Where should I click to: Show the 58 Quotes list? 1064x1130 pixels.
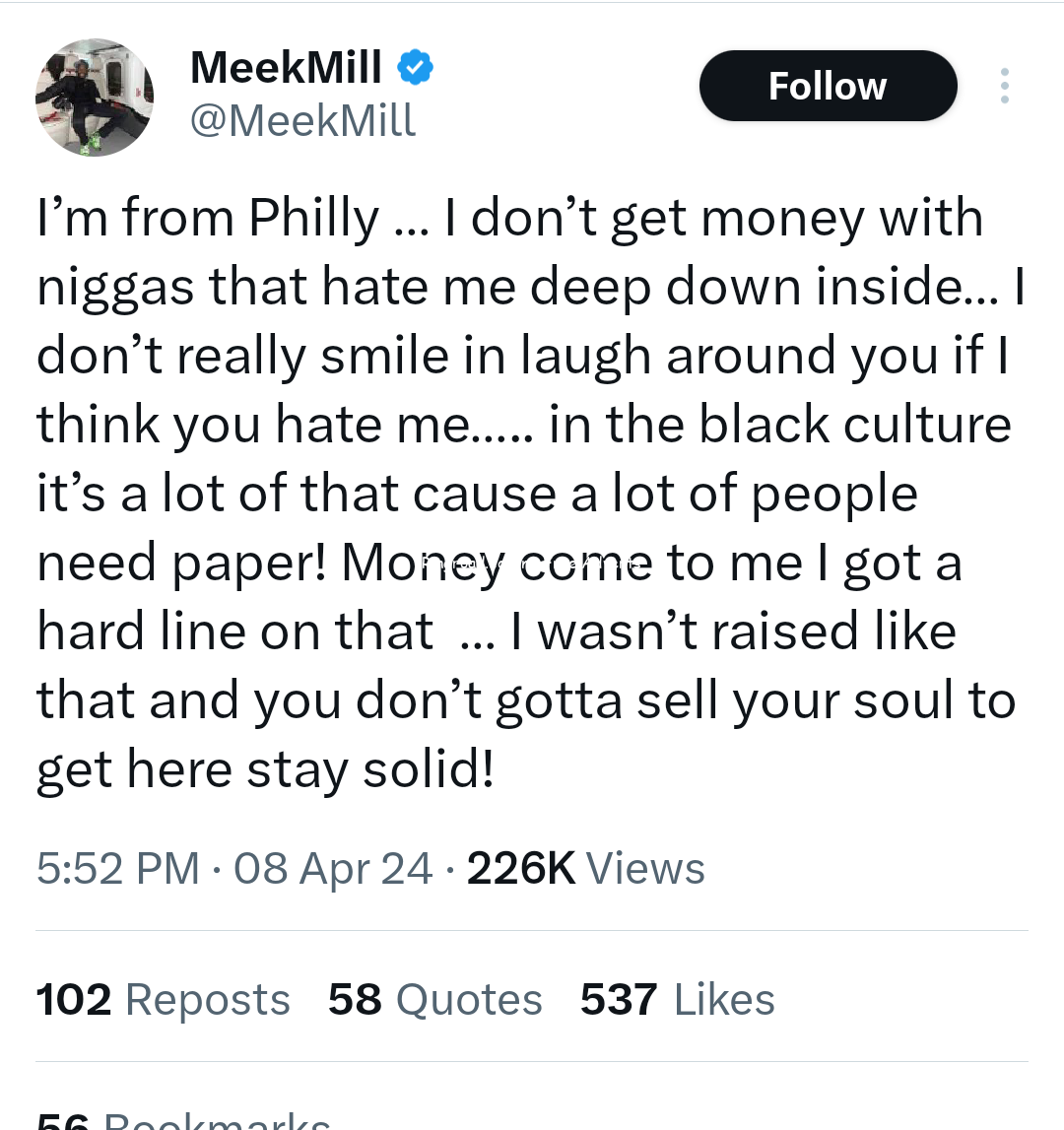coord(434,1000)
